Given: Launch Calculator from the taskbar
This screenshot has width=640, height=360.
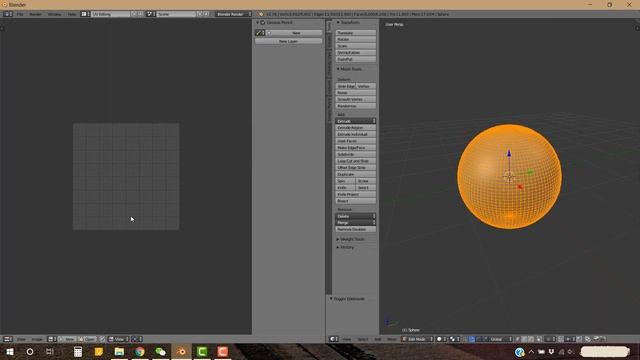Looking at the screenshot, I should [x=78, y=351].
